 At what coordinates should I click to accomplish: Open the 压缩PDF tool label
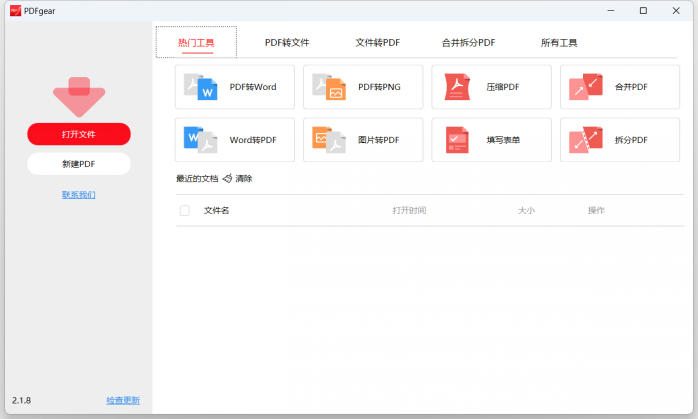[x=503, y=87]
